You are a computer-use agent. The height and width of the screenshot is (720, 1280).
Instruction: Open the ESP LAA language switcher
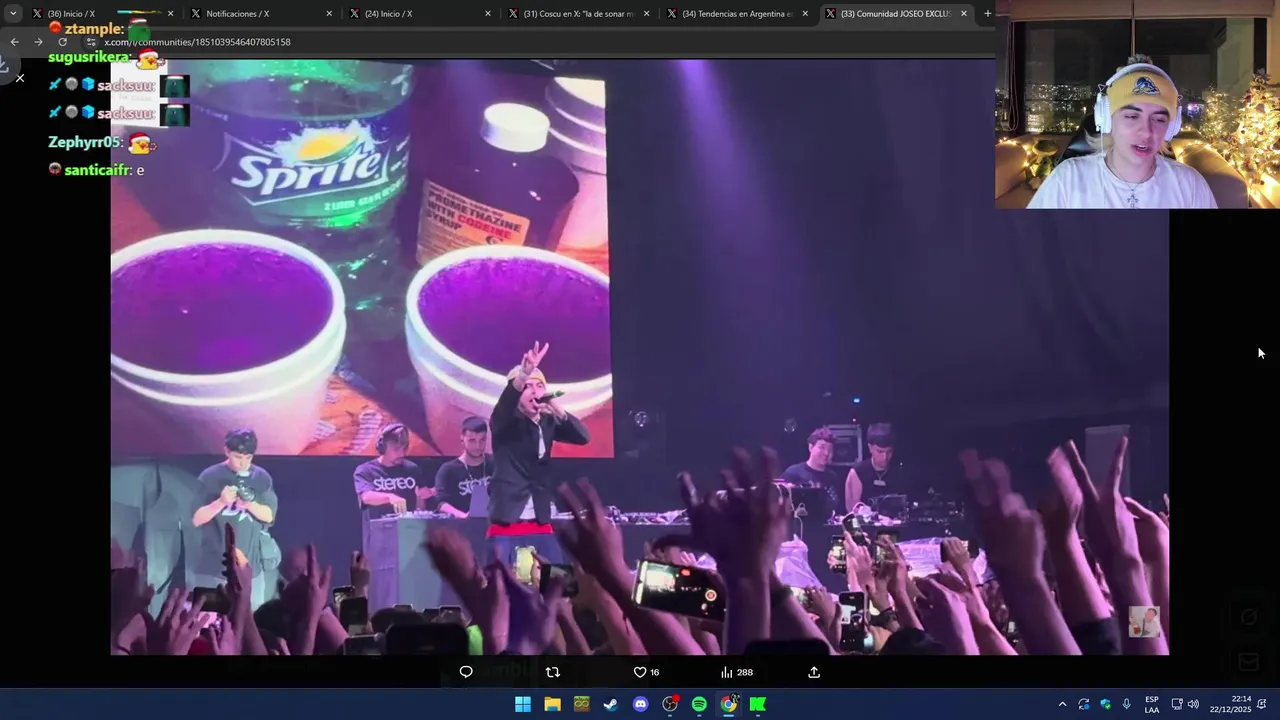(1152, 704)
